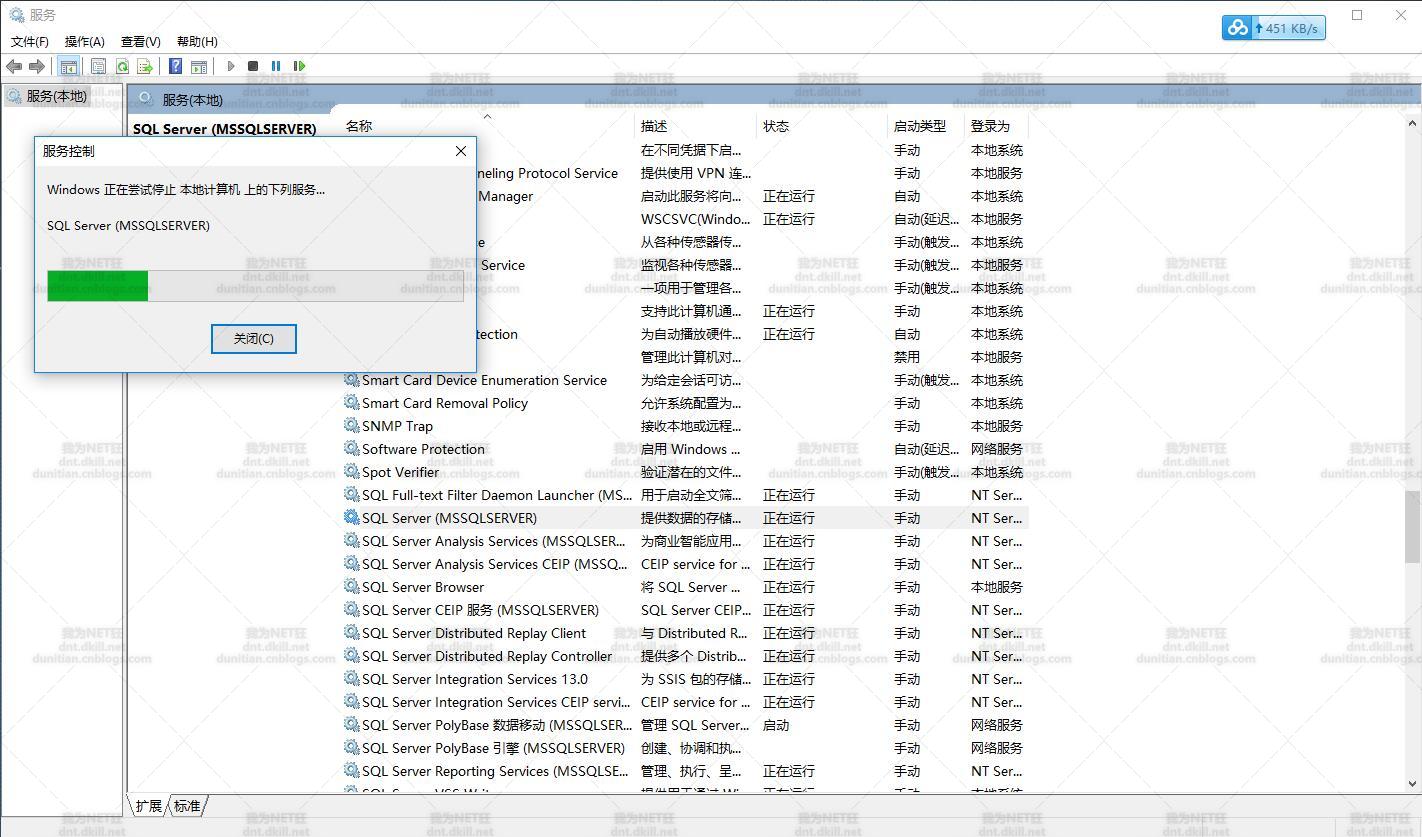Click the Export List toolbar icon
This screenshot has height=837, width=1422.
(x=145, y=66)
